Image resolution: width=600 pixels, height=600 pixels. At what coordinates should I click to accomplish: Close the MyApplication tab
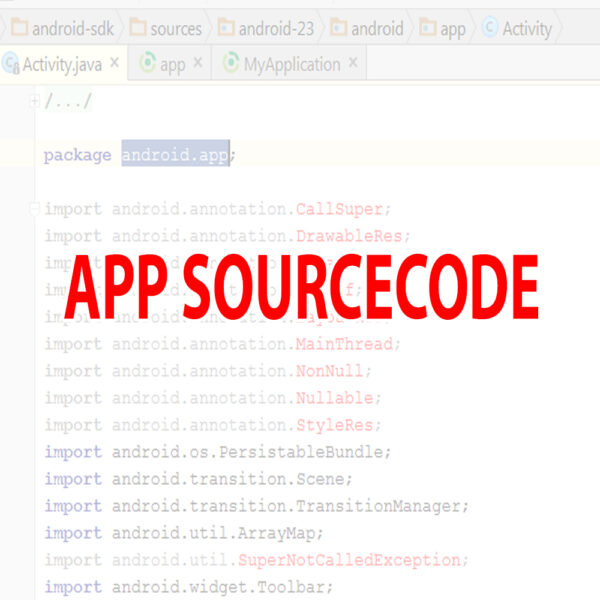[352, 64]
